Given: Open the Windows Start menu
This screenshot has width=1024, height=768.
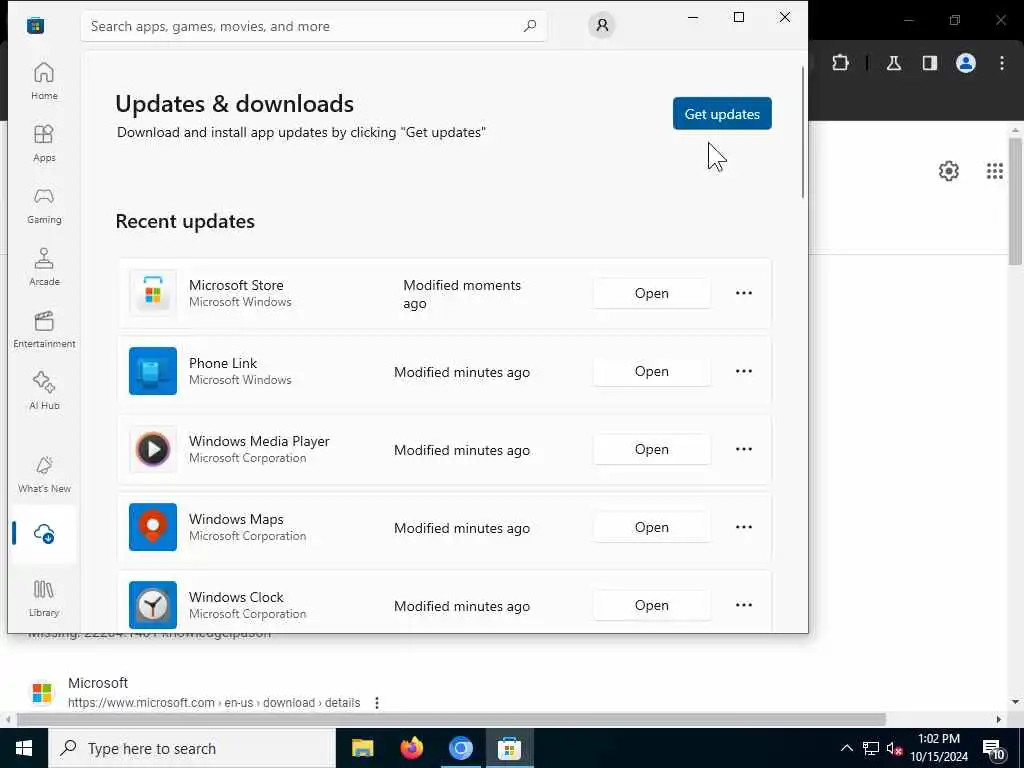Looking at the screenshot, I should coord(24,748).
